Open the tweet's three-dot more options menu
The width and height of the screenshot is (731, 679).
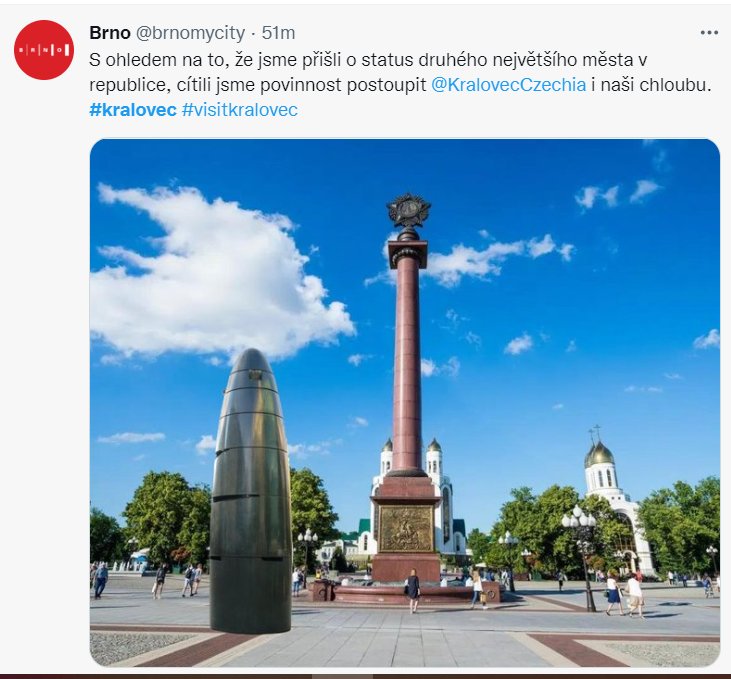click(709, 33)
